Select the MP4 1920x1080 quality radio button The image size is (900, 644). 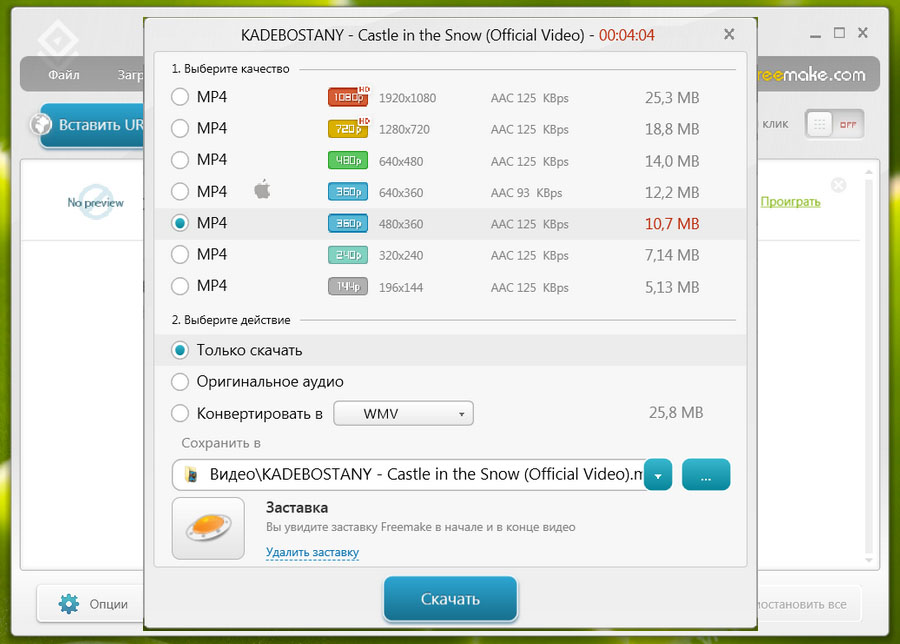click(180, 97)
